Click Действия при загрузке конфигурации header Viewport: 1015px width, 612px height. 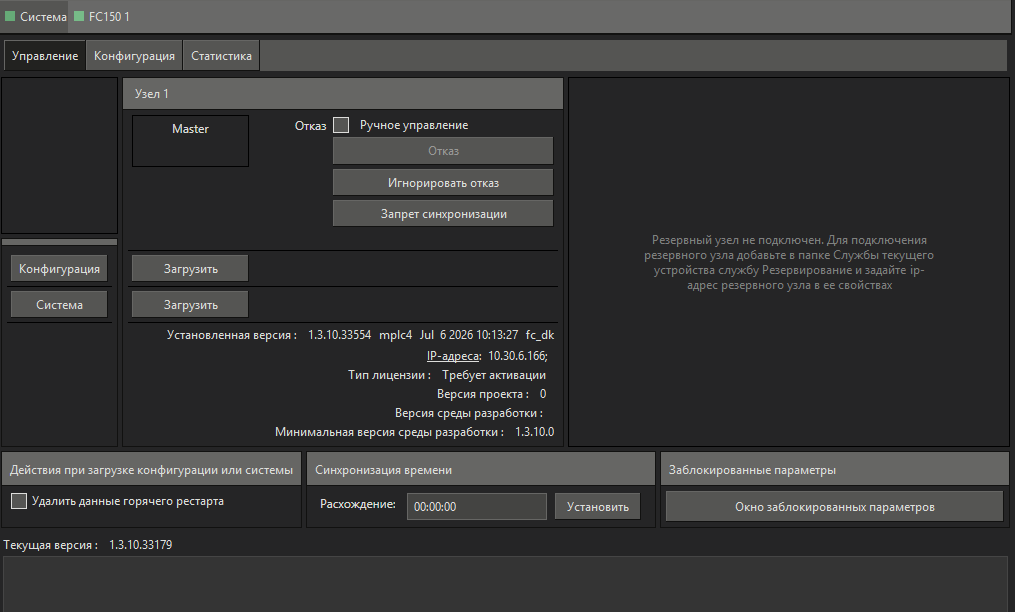pyautogui.click(x=151, y=470)
